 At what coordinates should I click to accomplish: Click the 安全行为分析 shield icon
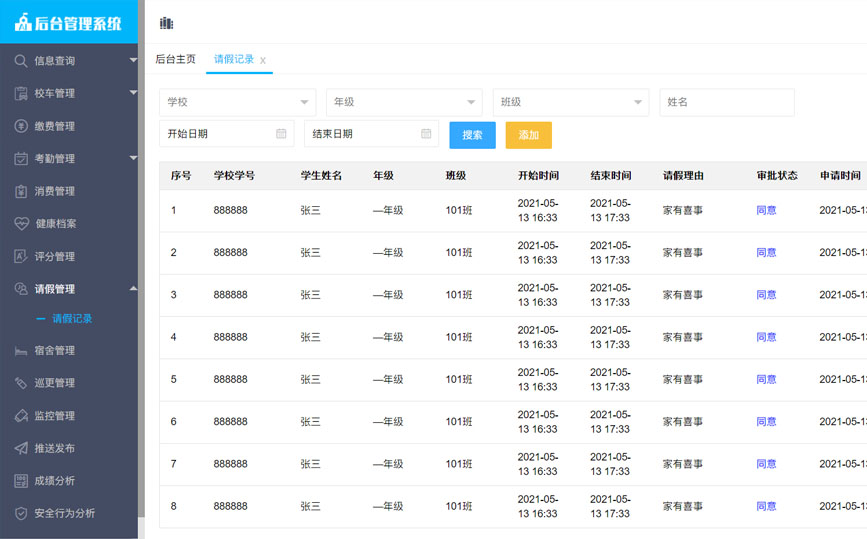coord(20,513)
